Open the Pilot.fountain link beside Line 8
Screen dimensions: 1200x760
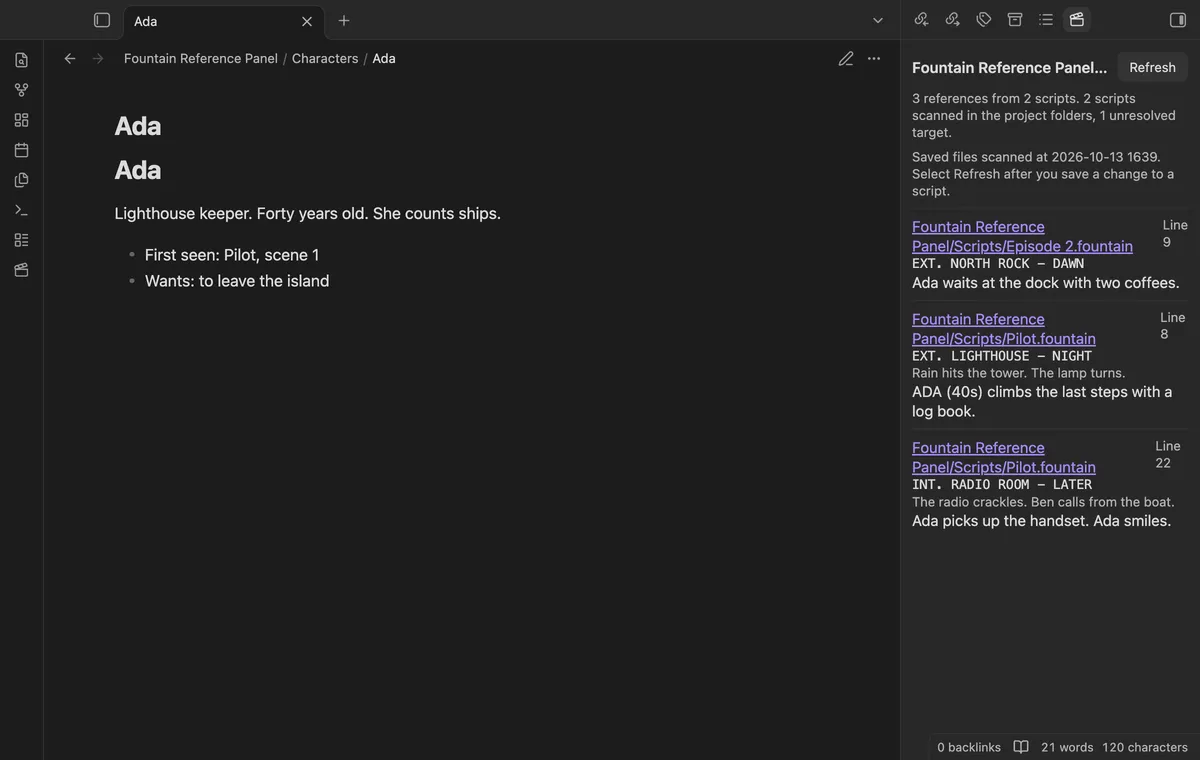coord(1004,329)
